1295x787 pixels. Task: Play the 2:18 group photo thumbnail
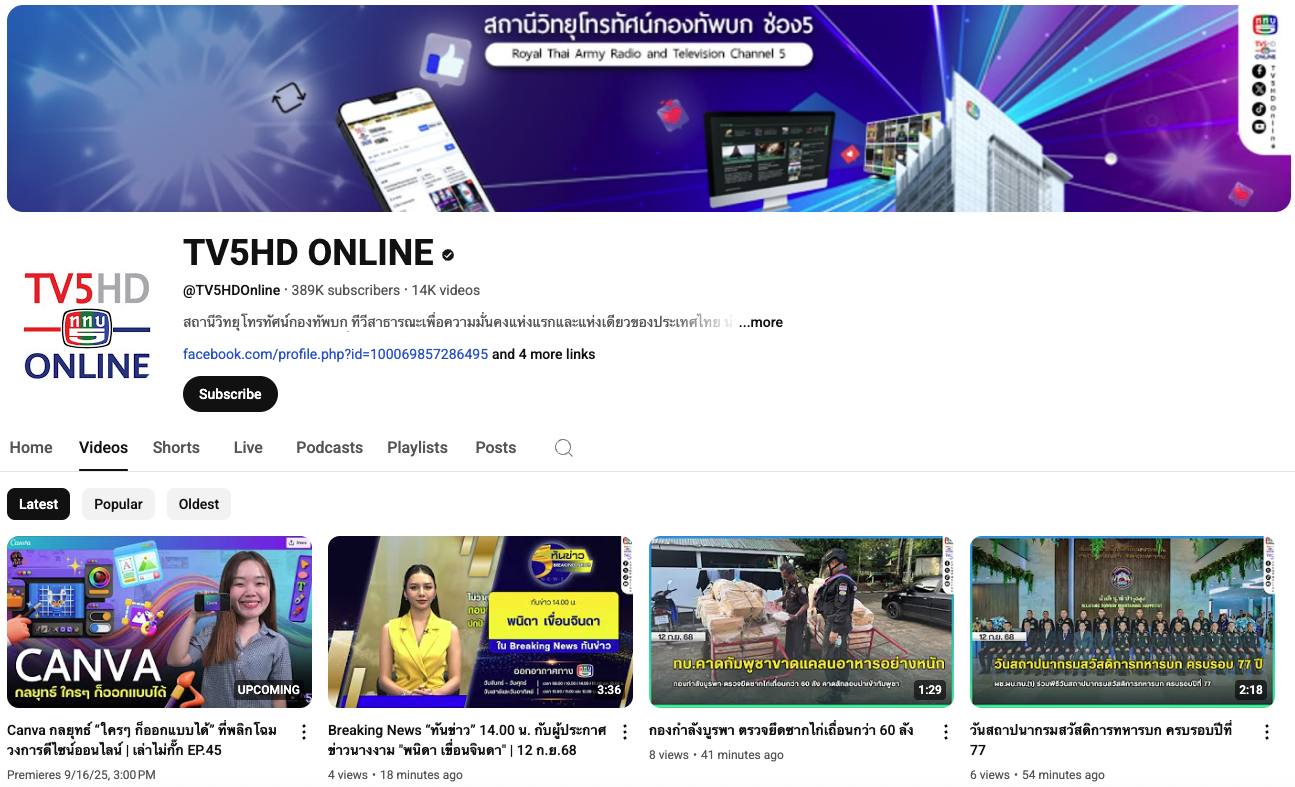tap(1123, 622)
